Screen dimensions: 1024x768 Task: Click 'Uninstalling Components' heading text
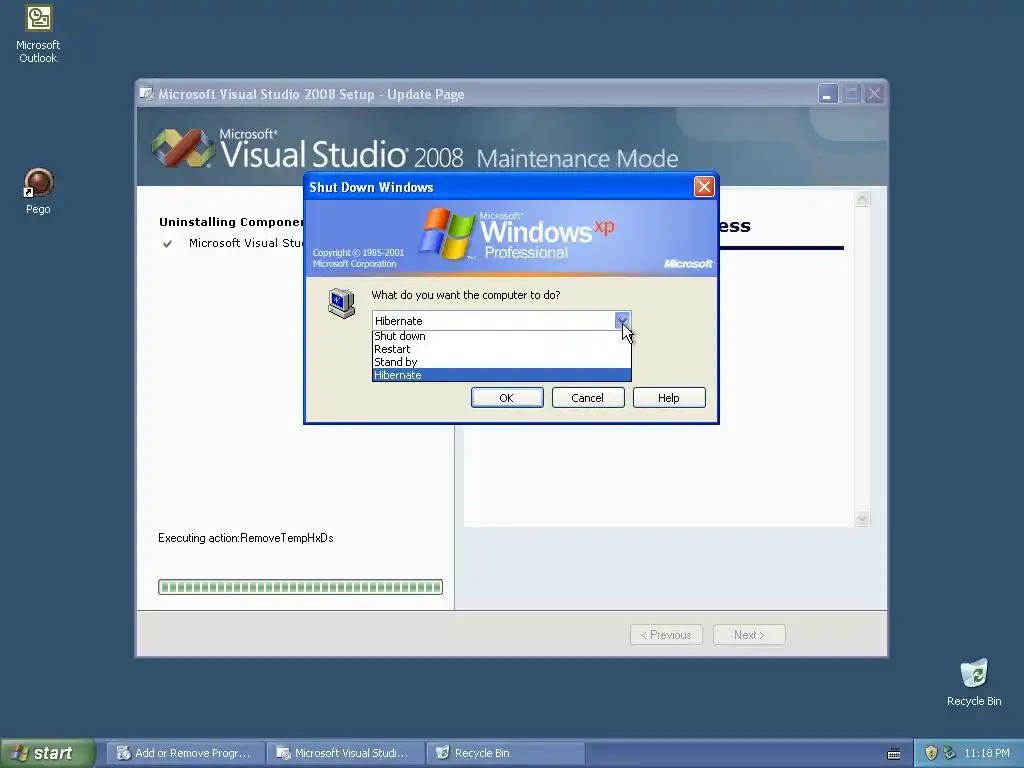[x=231, y=222]
